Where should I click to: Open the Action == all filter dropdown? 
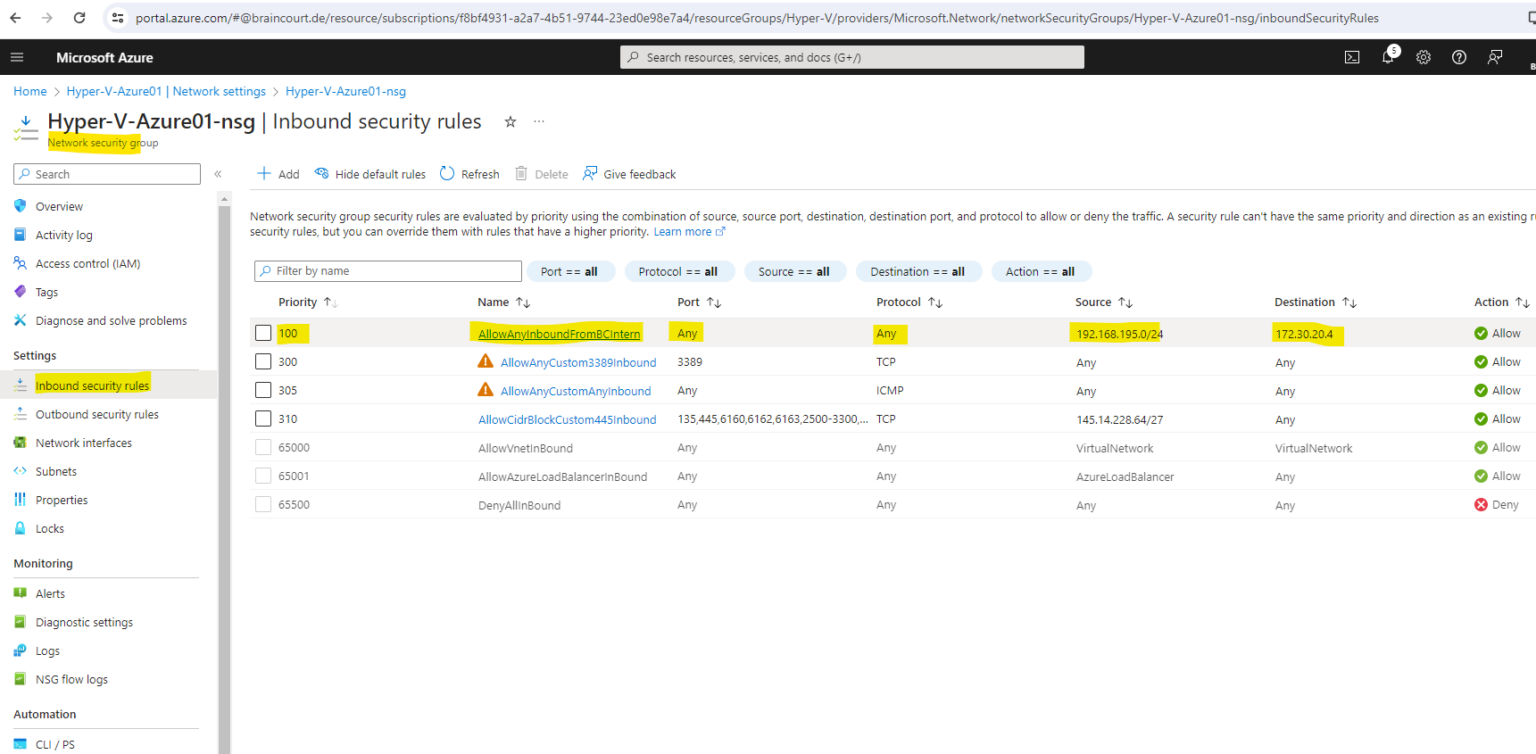(x=1041, y=271)
